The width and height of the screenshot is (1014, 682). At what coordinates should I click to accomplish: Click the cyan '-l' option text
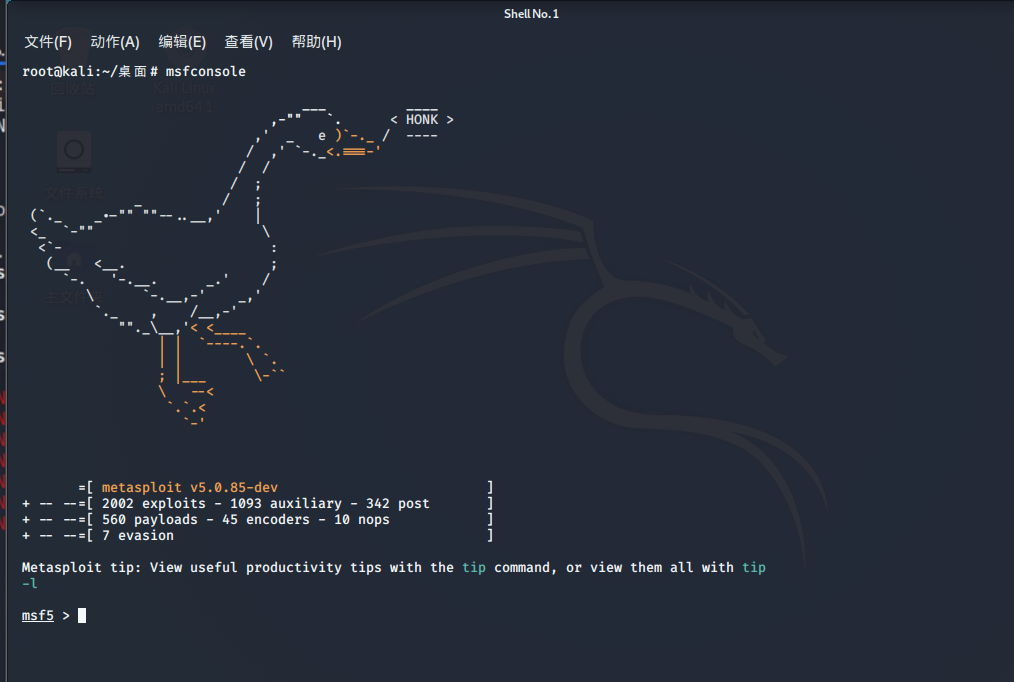[30, 584]
